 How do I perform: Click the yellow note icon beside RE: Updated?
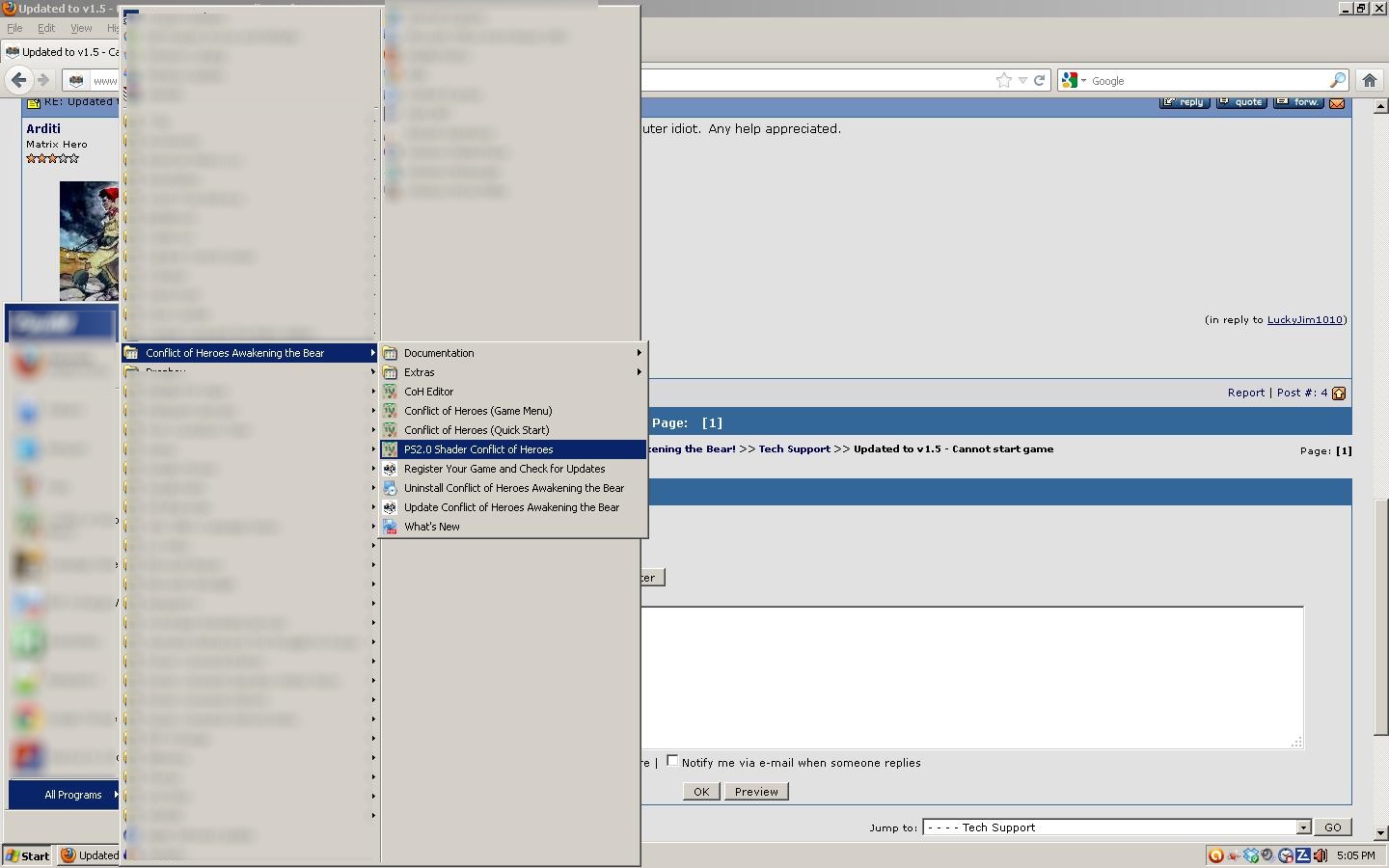(34, 102)
